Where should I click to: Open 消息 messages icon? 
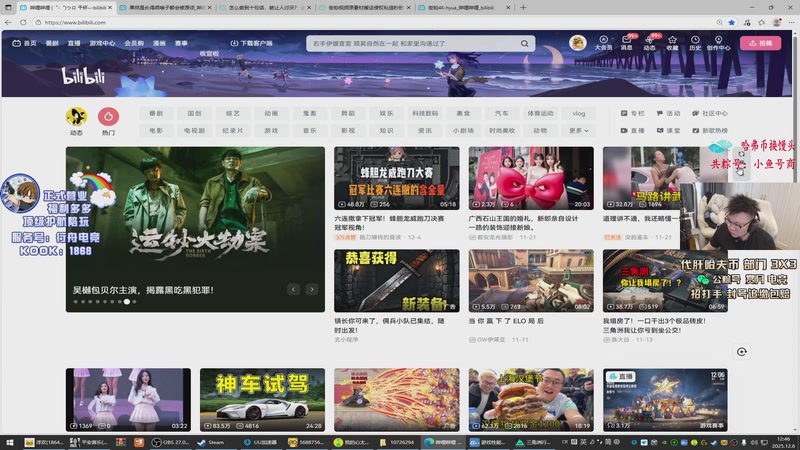pos(627,43)
